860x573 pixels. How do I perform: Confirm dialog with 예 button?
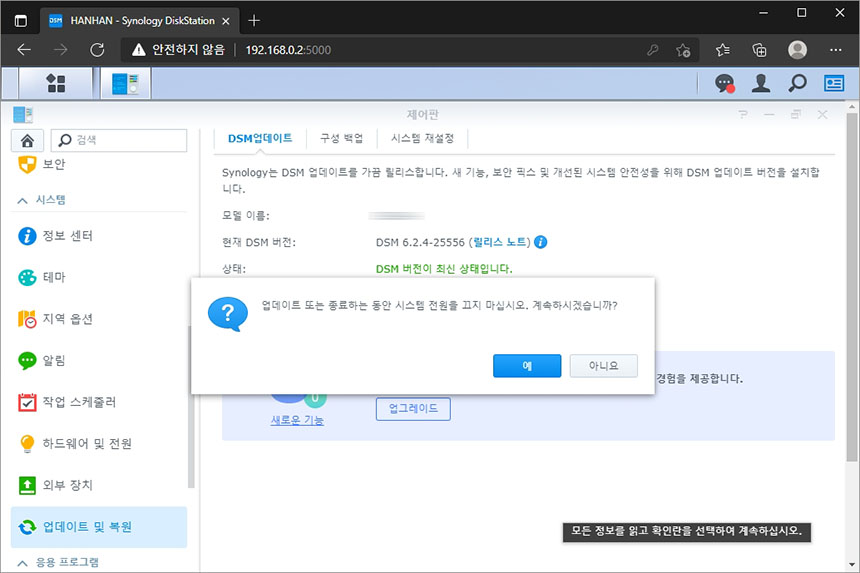(527, 366)
